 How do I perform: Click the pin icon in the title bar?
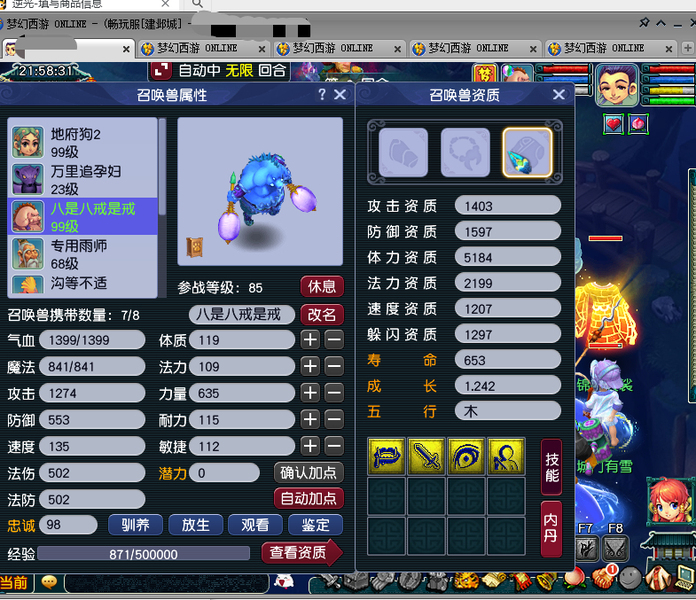click(x=644, y=23)
